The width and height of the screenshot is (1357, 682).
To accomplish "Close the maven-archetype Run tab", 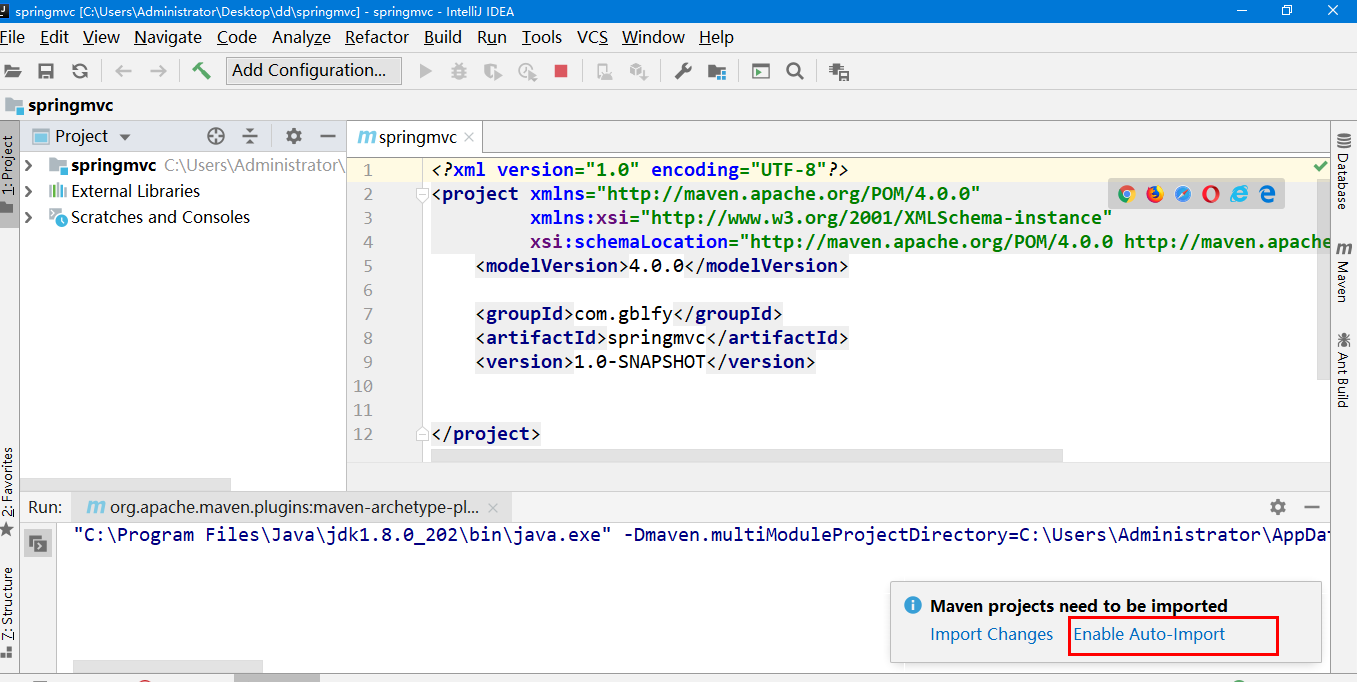I will (x=494, y=507).
